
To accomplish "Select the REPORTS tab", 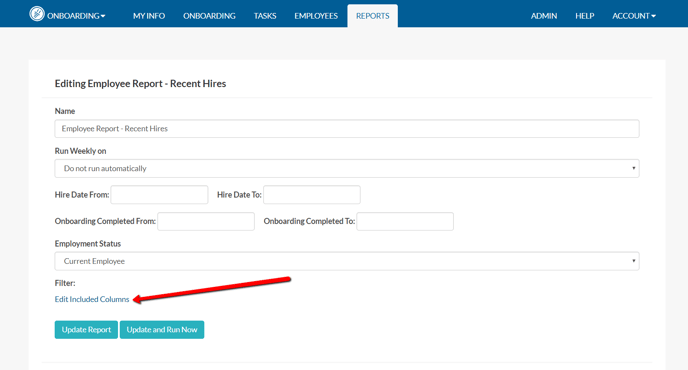I will [x=373, y=16].
